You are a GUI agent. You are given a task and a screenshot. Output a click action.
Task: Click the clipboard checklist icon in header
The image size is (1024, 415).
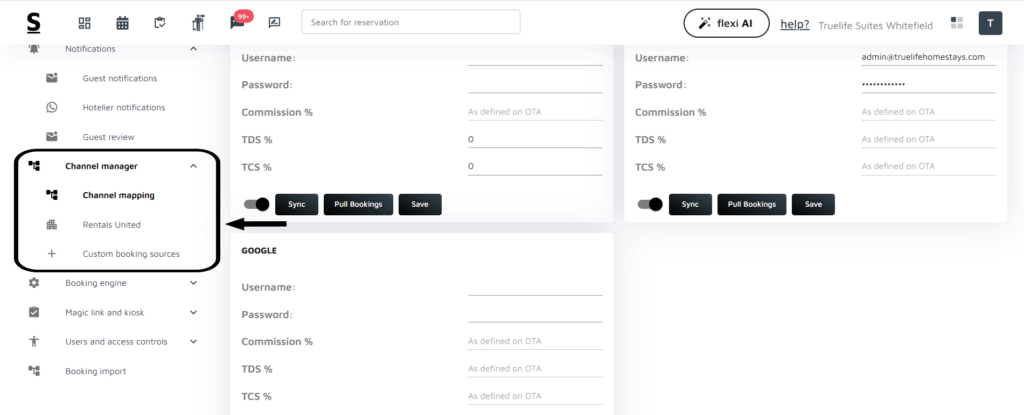(160, 23)
